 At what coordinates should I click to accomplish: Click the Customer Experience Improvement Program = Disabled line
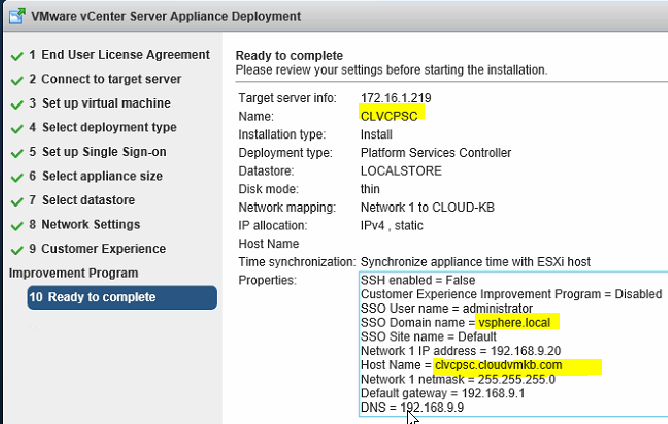tap(511, 294)
